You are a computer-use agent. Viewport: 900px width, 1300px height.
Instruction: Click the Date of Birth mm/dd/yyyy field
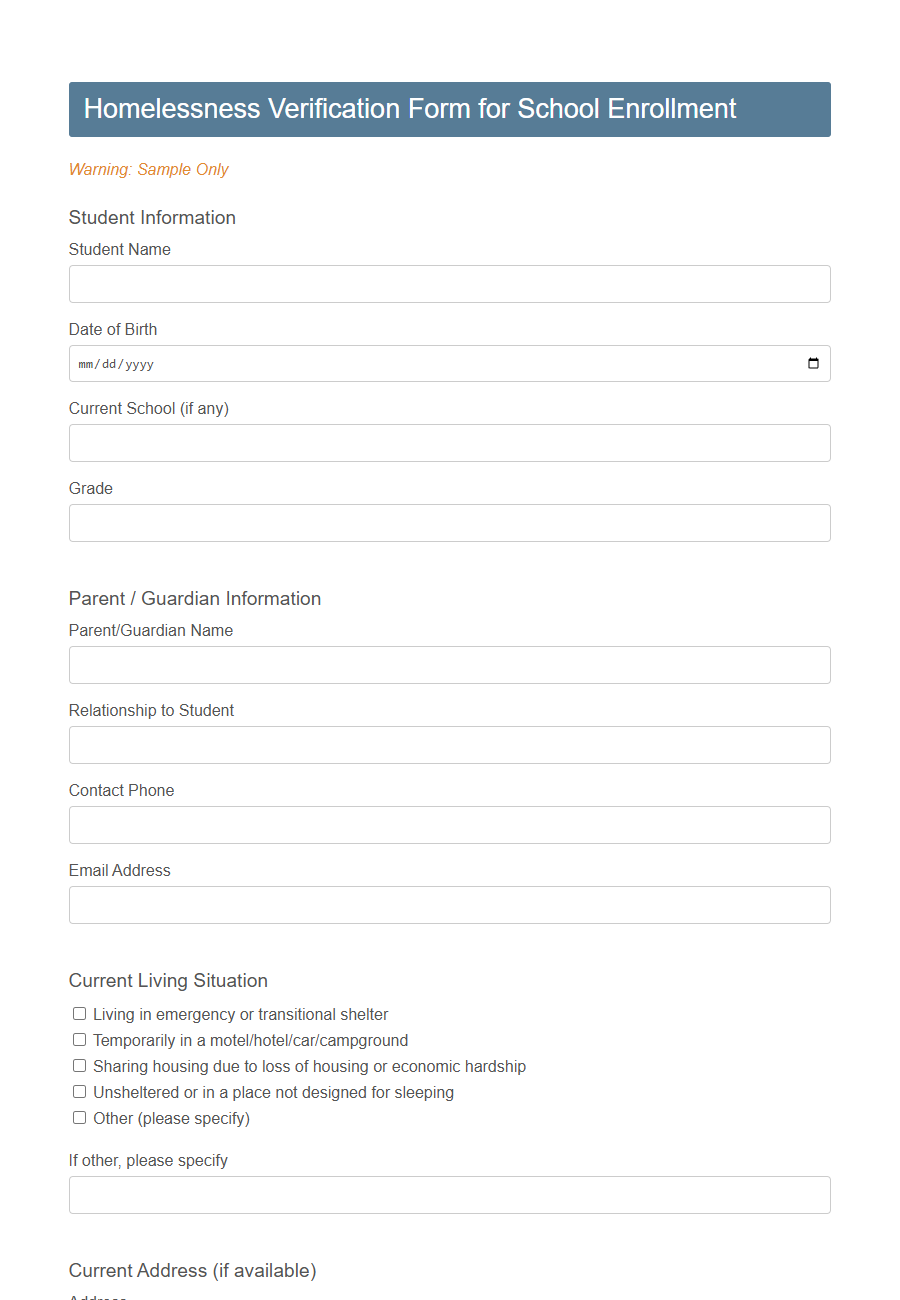coord(400,363)
